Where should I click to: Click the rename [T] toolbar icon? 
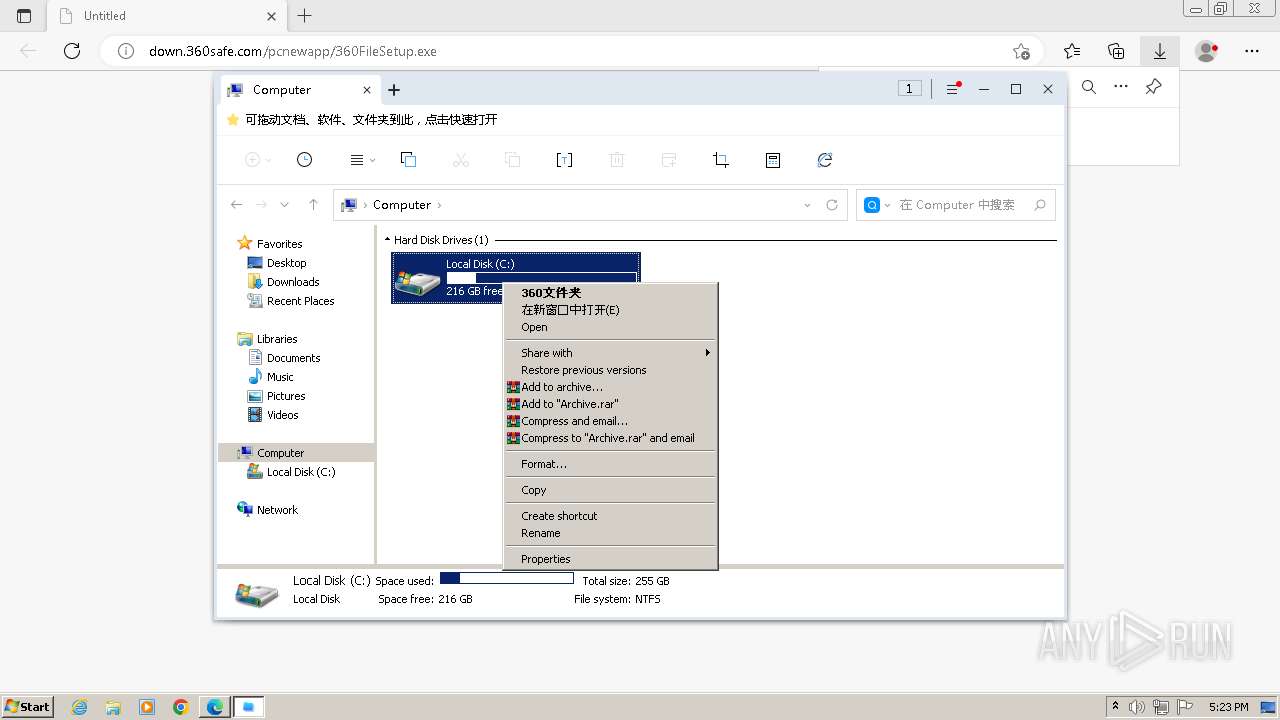click(x=564, y=160)
